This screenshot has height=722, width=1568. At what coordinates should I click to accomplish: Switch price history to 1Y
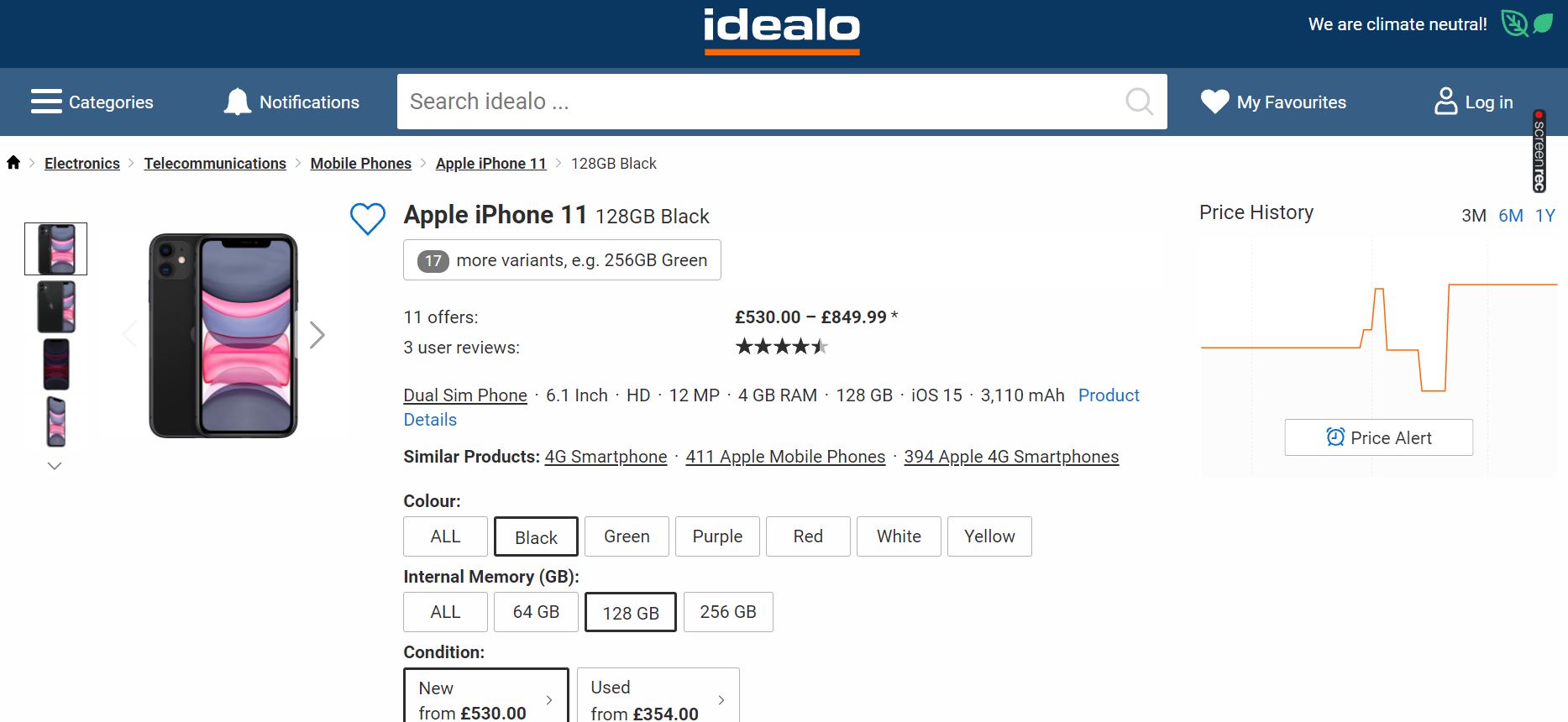pyautogui.click(x=1544, y=216)
